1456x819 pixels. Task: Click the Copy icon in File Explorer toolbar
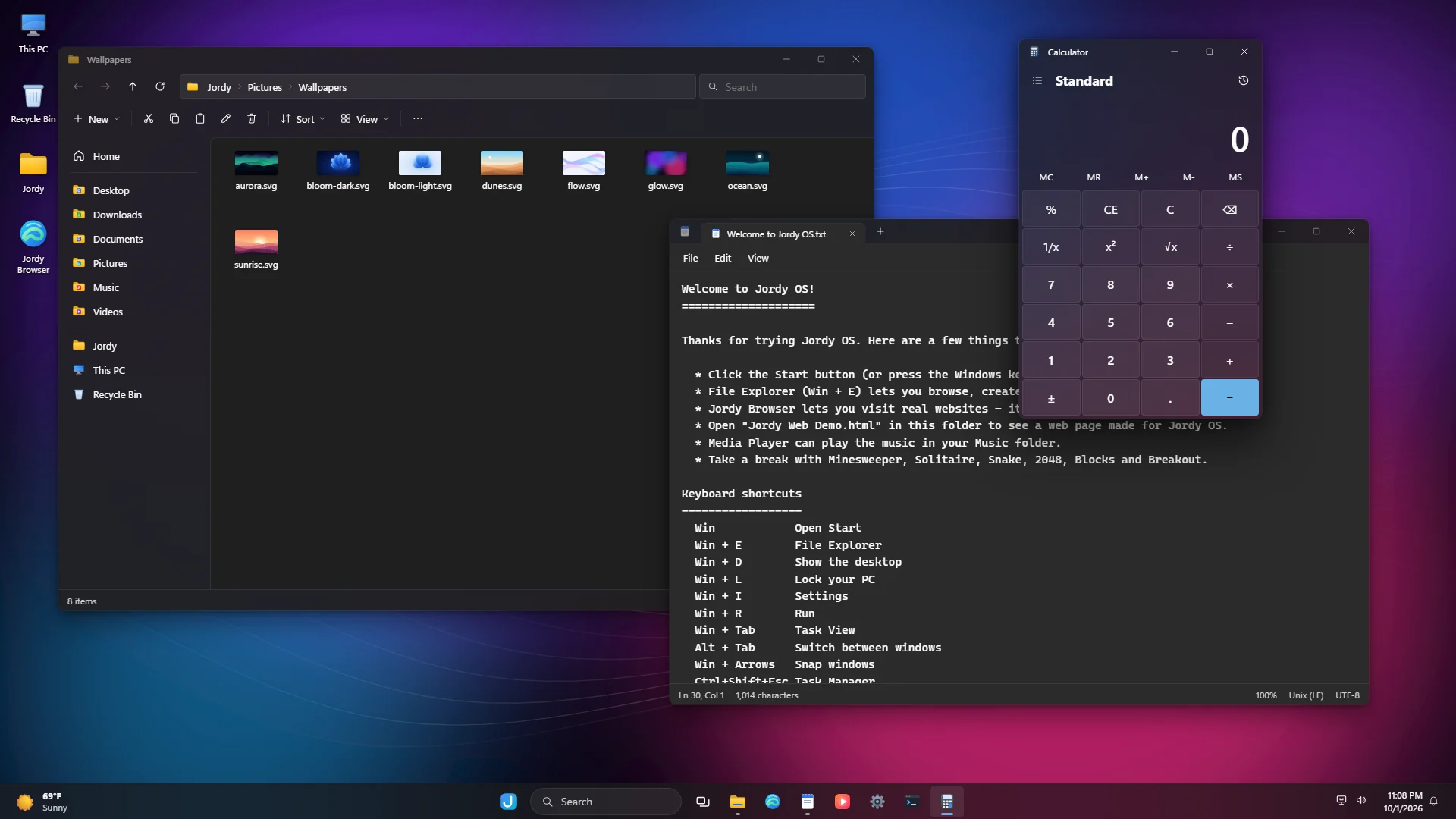point(174,119)
